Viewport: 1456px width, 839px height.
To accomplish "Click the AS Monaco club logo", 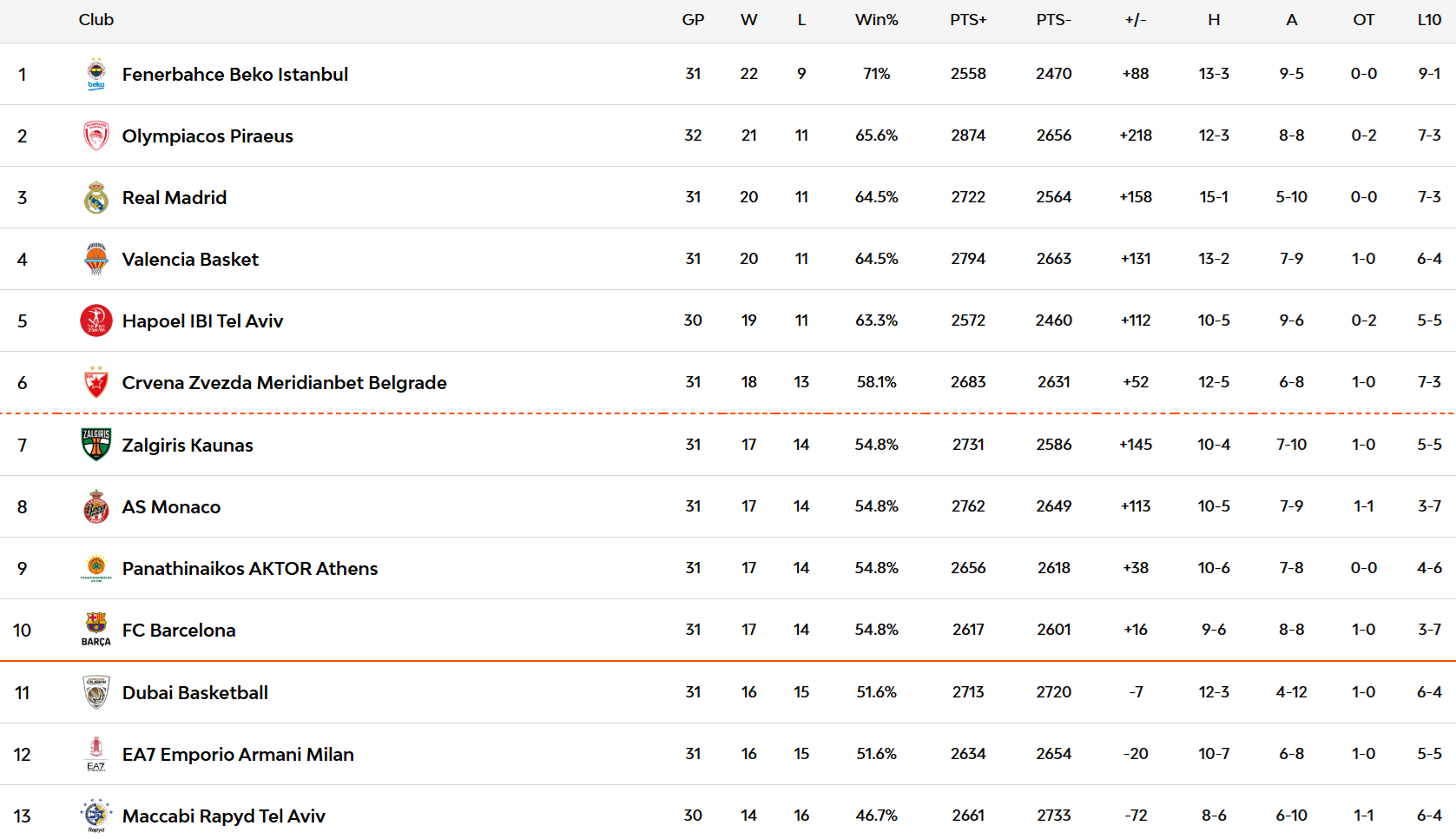I will (96, 506).
